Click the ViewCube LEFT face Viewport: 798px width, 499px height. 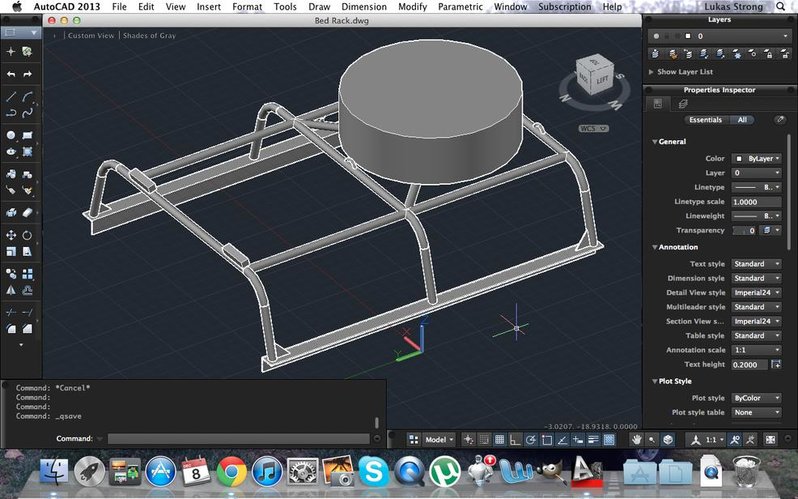pyautogui.click(x=602, y=80)
